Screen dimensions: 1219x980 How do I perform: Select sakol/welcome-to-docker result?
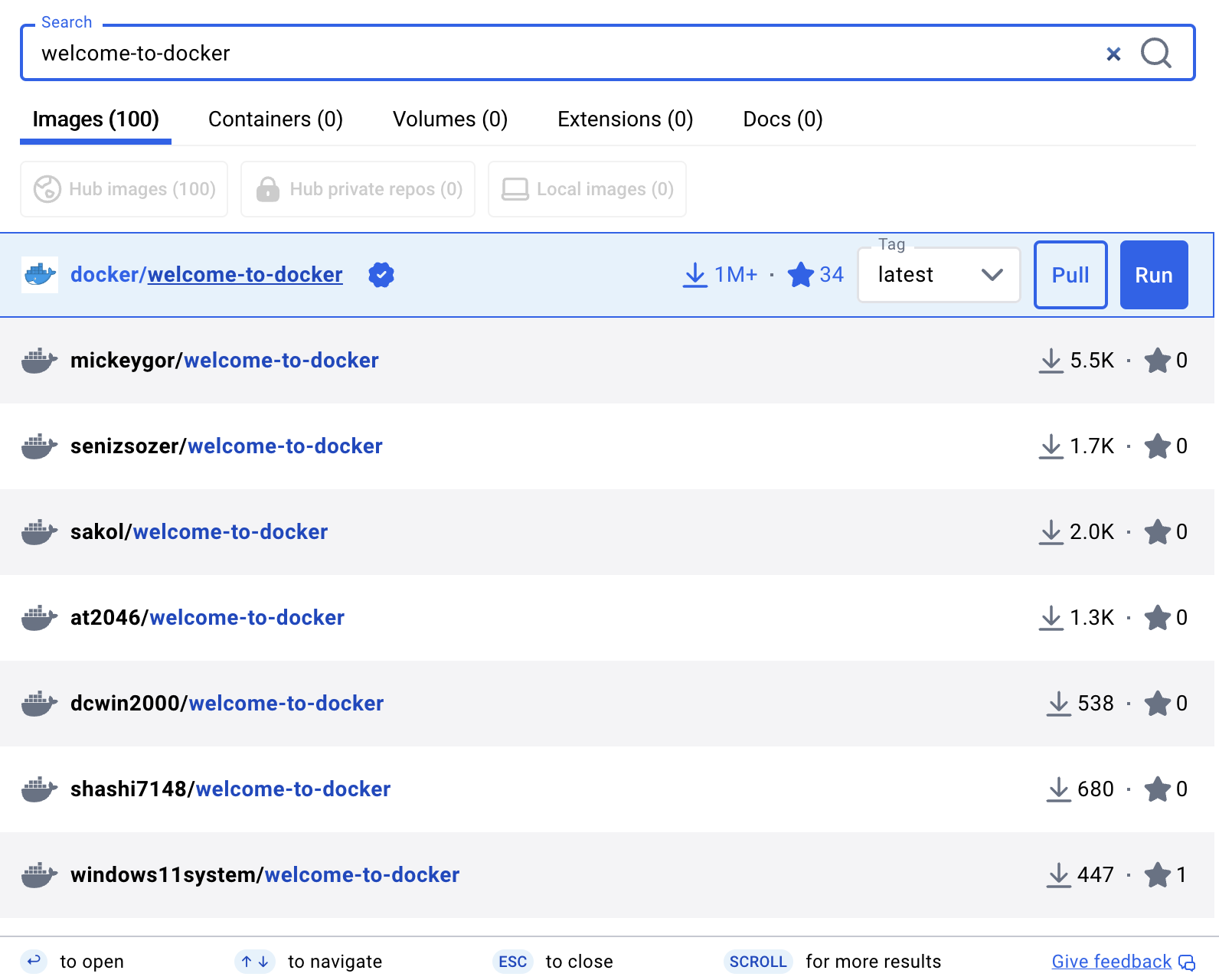607,532
